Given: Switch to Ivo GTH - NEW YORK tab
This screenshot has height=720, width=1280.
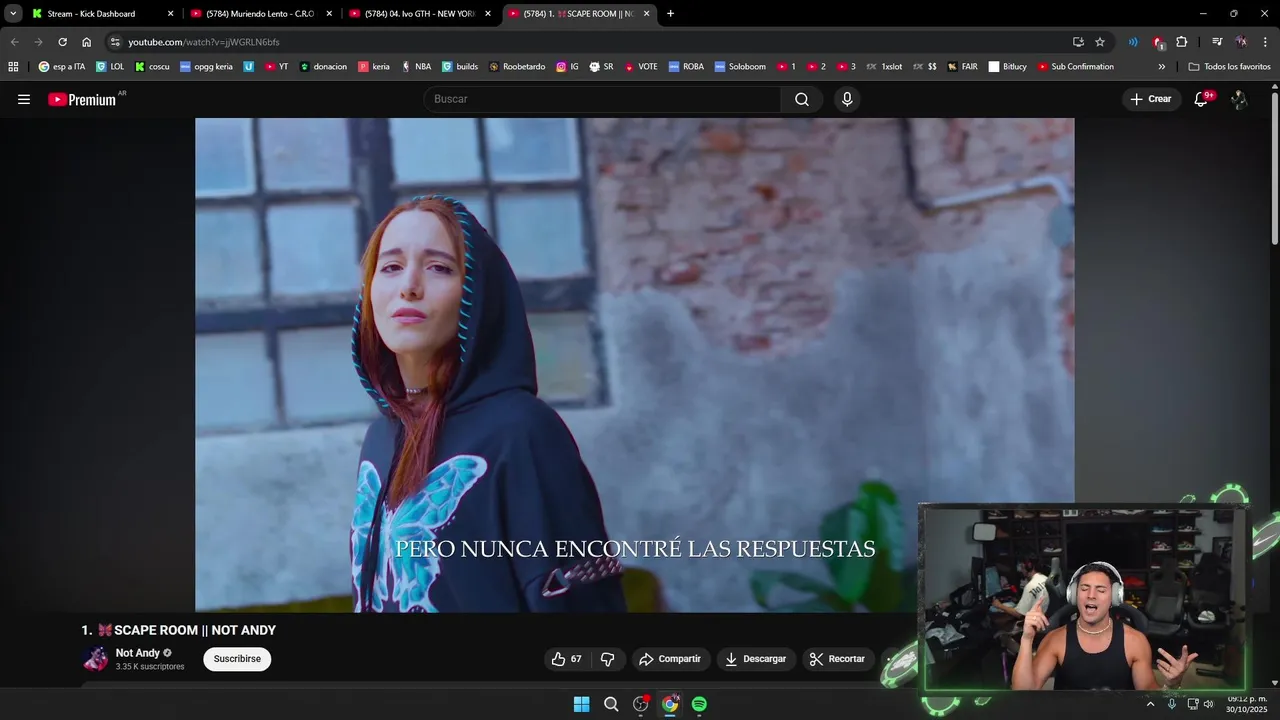Looking at the screenshot, I should [x=420, y=14].
